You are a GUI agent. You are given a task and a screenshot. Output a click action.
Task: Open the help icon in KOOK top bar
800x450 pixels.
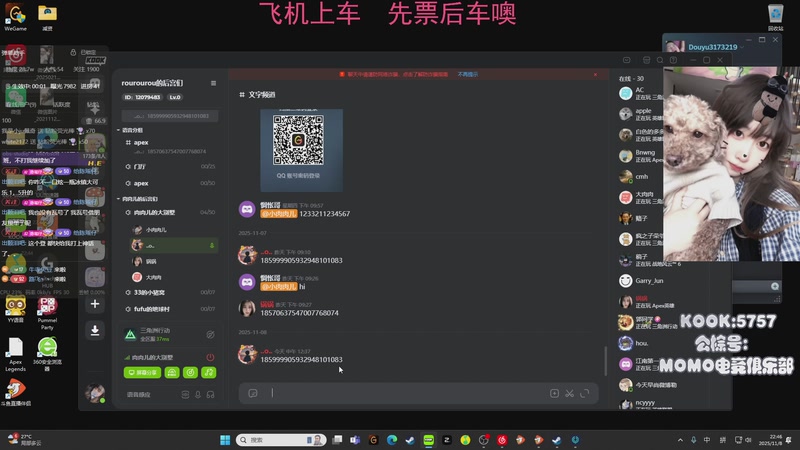[x=673, y=60]
